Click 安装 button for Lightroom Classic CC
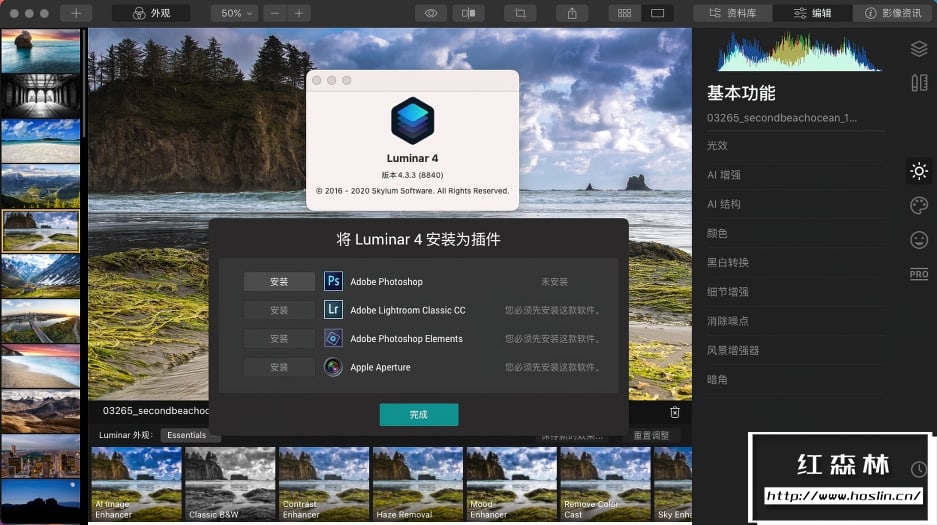This screenshot has width=937, height=525. coord(279,310)
